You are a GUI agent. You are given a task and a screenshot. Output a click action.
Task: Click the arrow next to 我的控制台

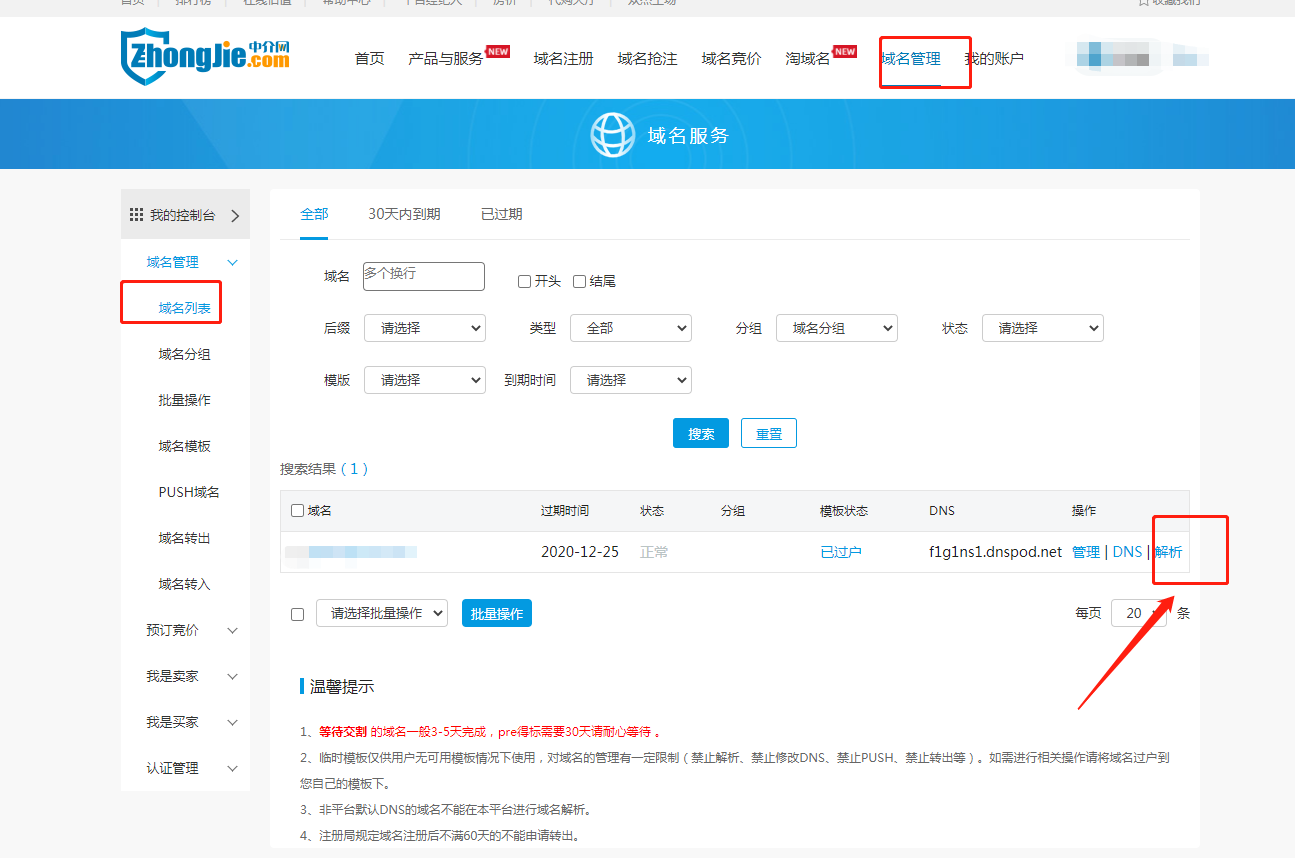tap(235, 216)
